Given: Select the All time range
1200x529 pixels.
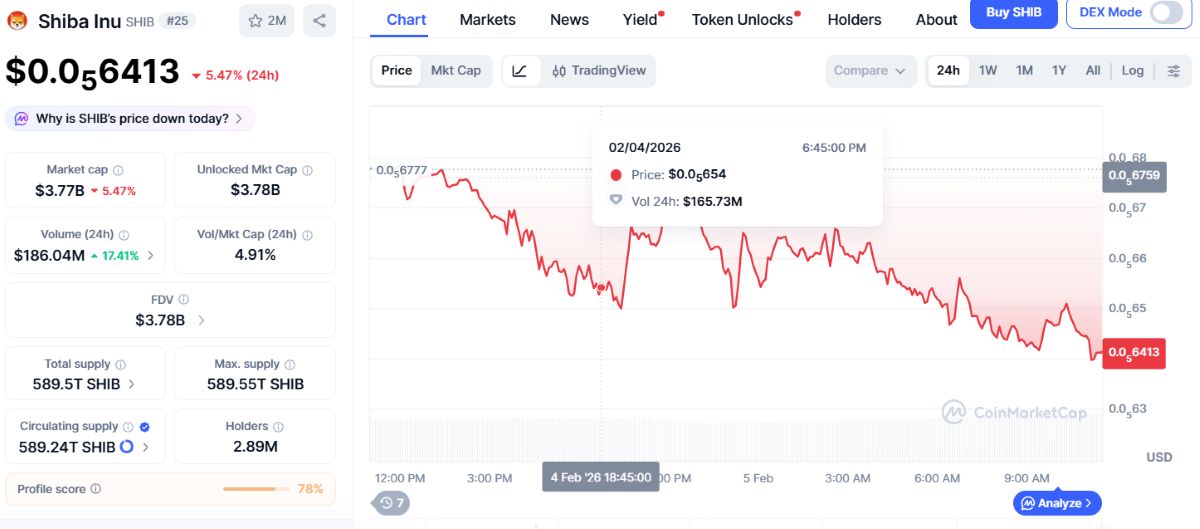Looking at the screenshot, I should click(x=1093, y=70).
